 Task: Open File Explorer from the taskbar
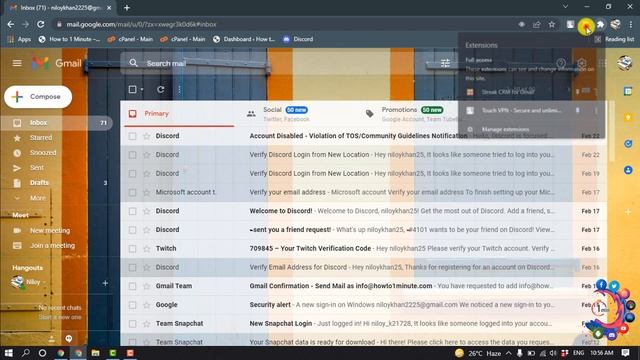coord(96,353)
